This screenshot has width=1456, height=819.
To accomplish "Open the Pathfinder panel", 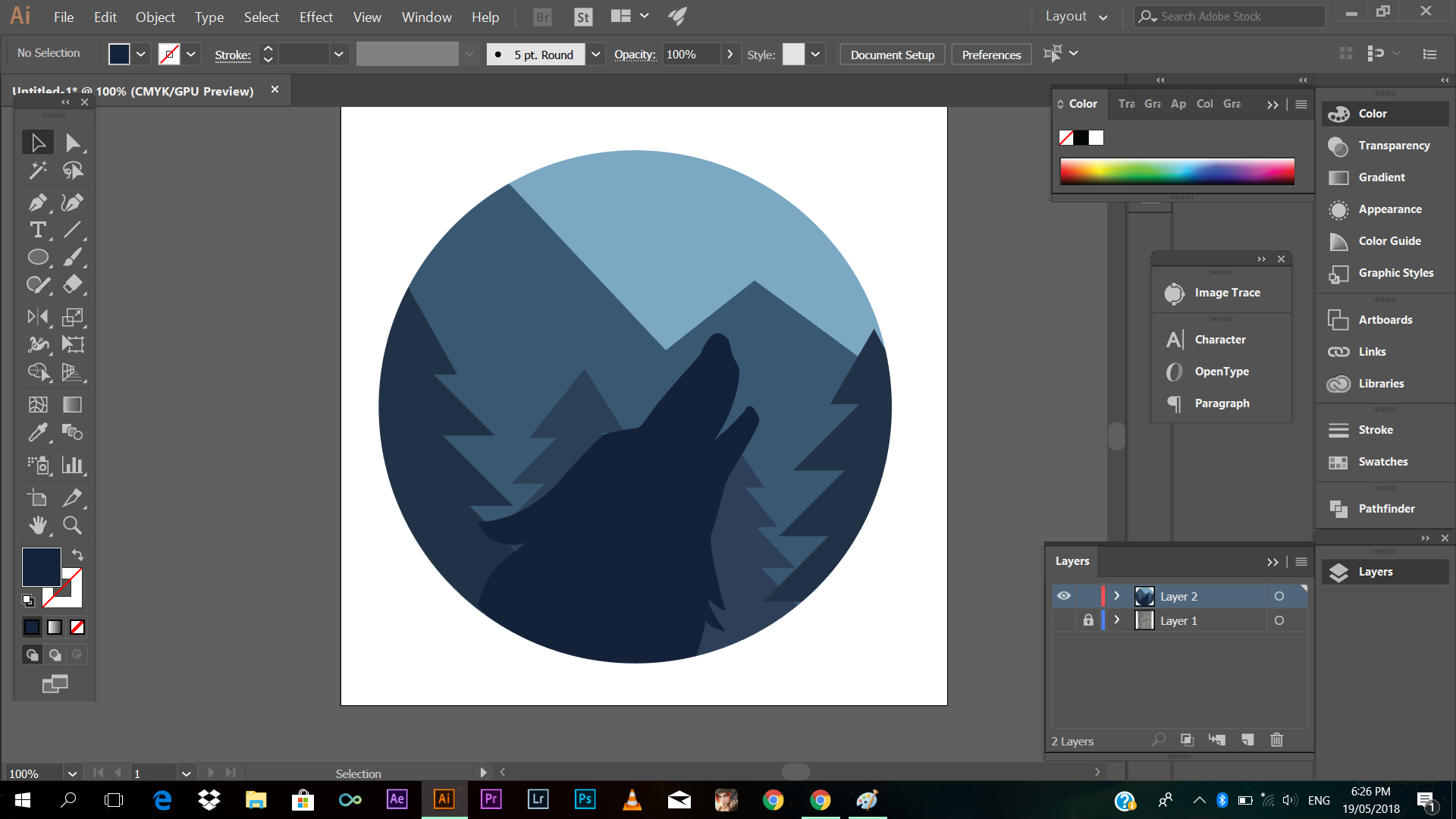I will (x=1385, y=509).
